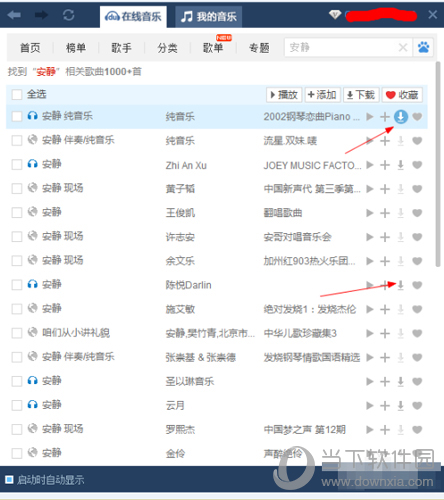This screenshot has height=500, width=444.
Task: Favorite the 张崇基 & 张崇德 song
Action: click(417, 357)
